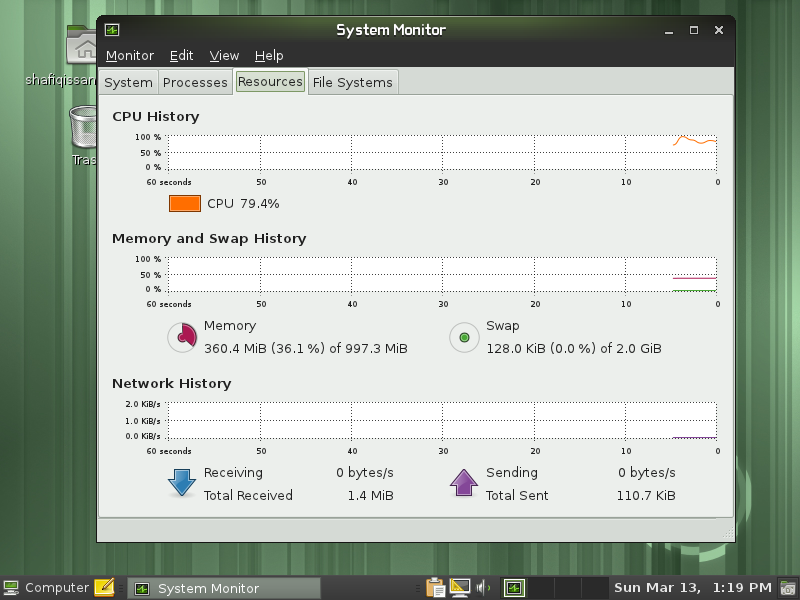Click the date and time clock
The width and height of the screenshot is (800, 600).
coord(692,588)
